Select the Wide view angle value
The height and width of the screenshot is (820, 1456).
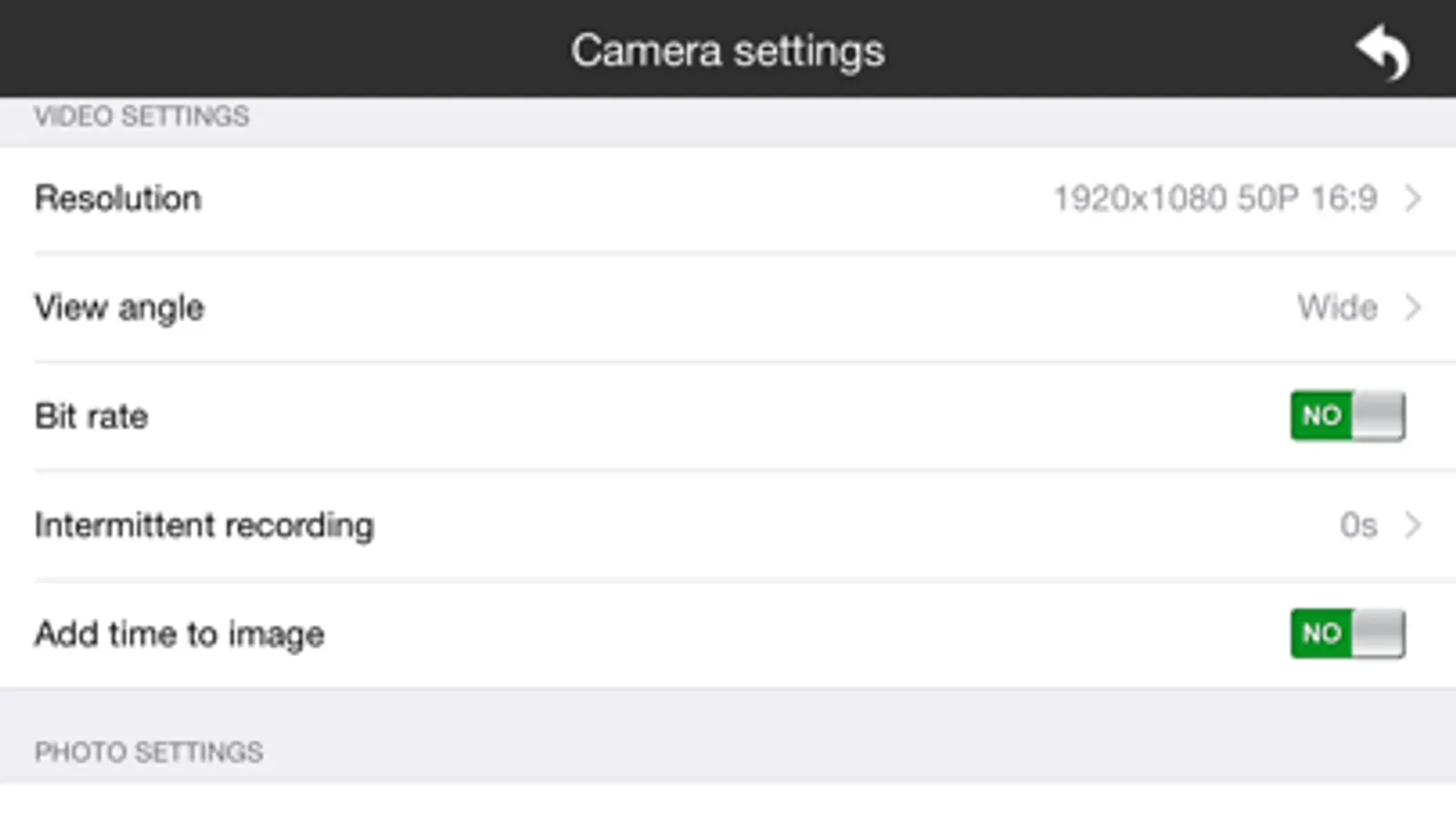tap(1337, 308)
